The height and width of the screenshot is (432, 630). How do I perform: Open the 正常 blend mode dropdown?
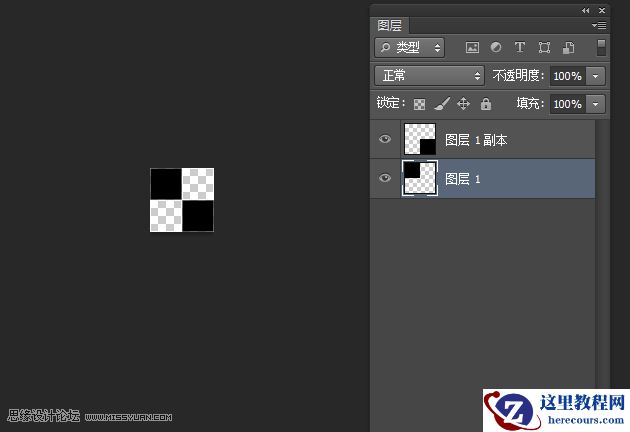tap(429, 76)
